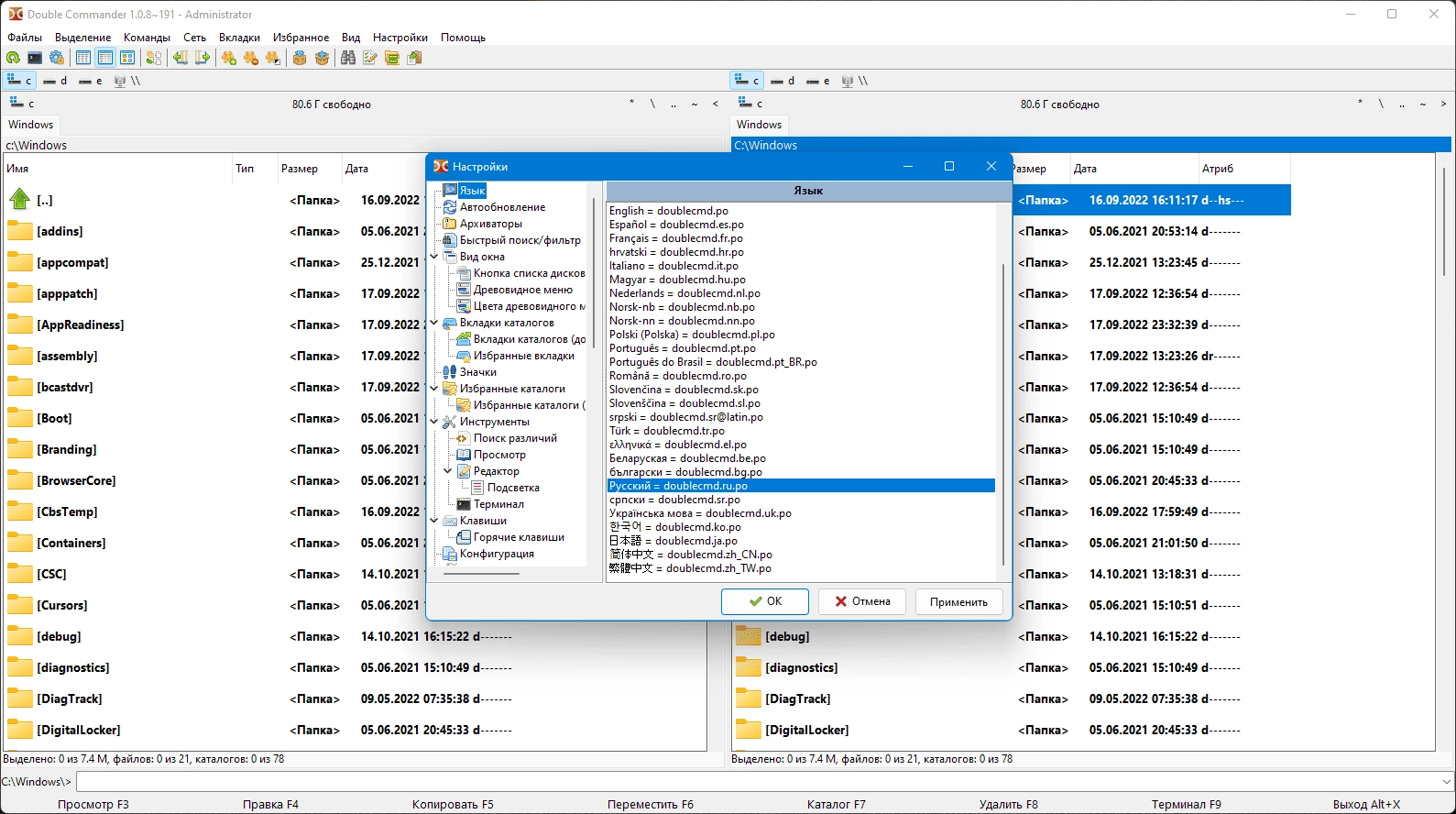This screenshot has width=1456, height=814.
Task: Open the Выделение menu
Action: coord(82,38)
